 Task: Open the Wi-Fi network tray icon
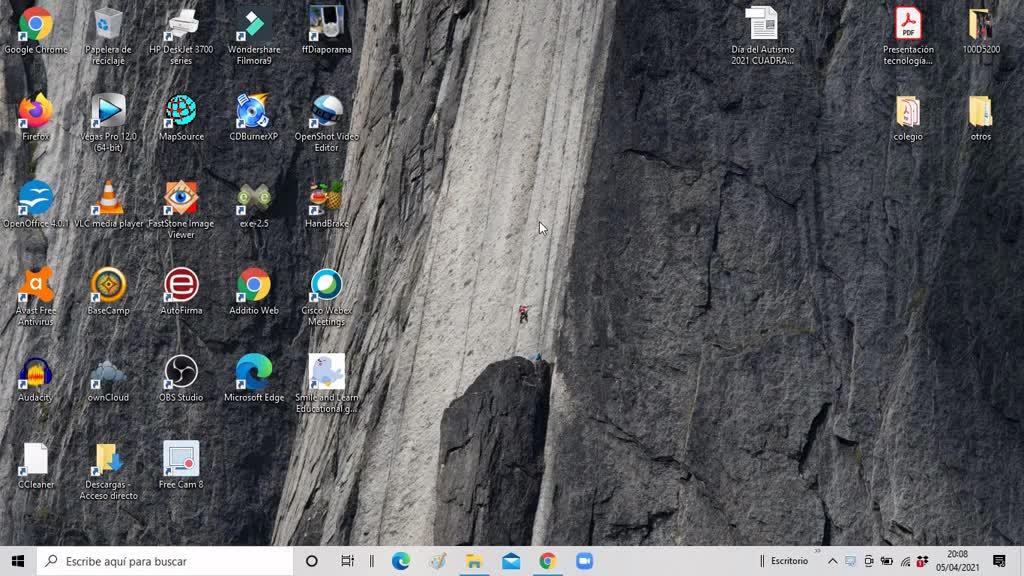(904, 561)
